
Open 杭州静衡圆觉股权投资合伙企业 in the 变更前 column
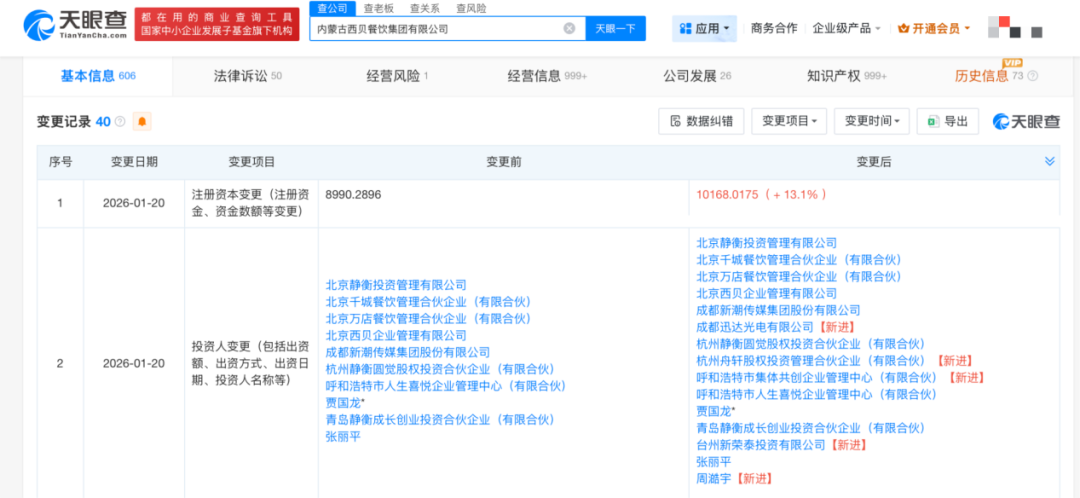[439, 369]
